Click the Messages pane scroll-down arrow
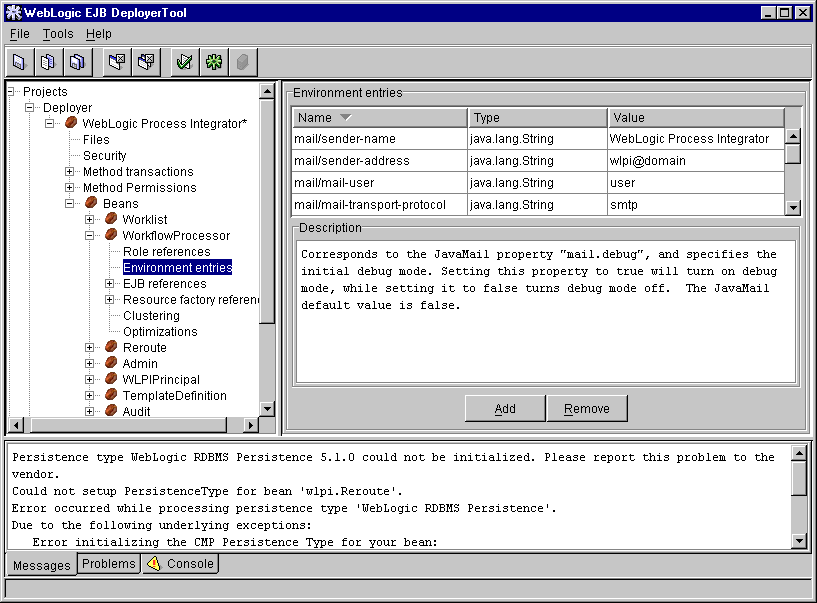Image resolution: width=817 pixels, height=603 pixels. 799,541
